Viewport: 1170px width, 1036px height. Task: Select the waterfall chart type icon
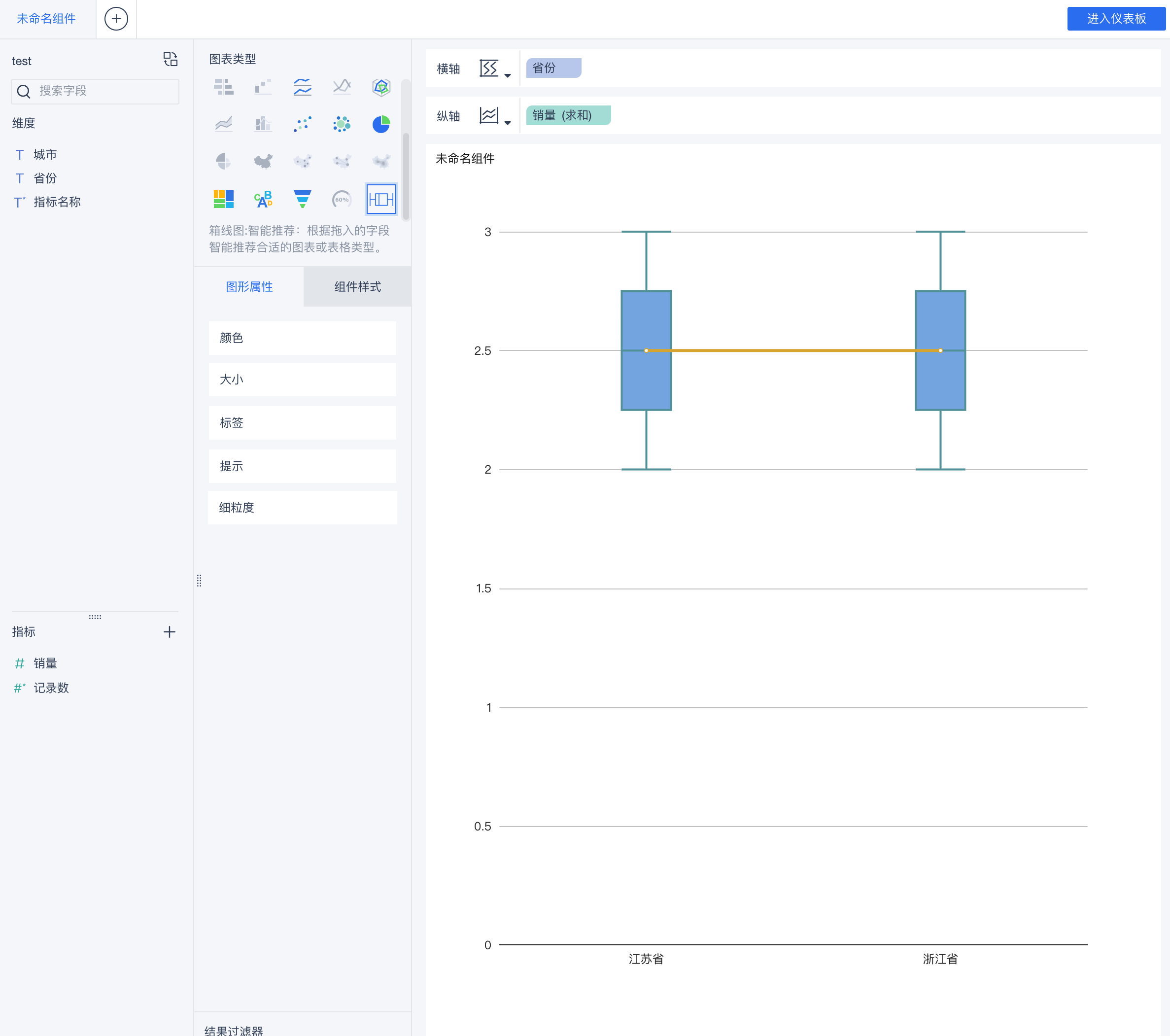point(263,86)
